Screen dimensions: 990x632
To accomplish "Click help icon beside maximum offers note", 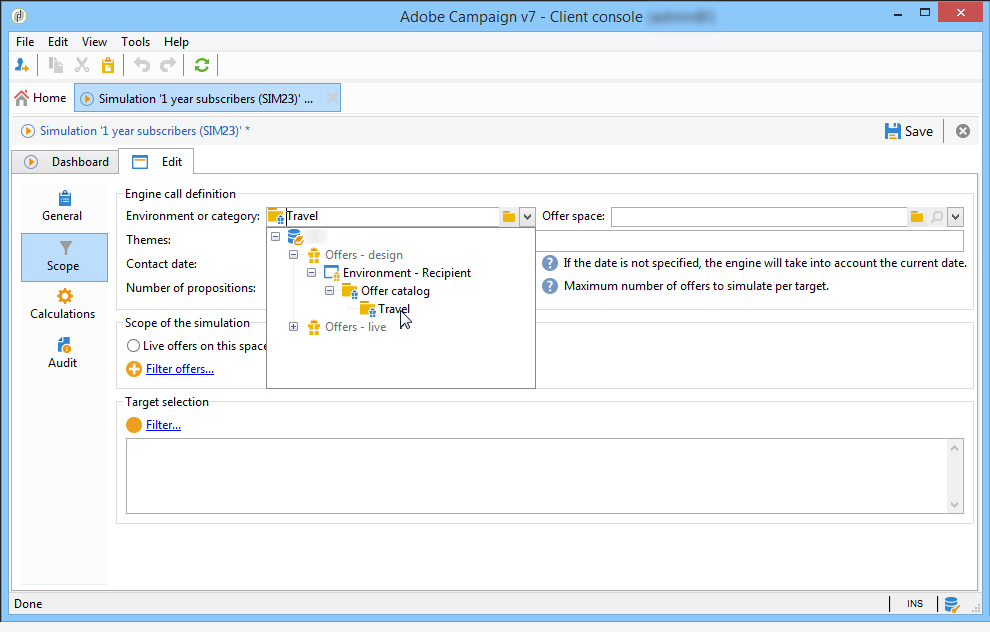I will [x=550, y=286].
